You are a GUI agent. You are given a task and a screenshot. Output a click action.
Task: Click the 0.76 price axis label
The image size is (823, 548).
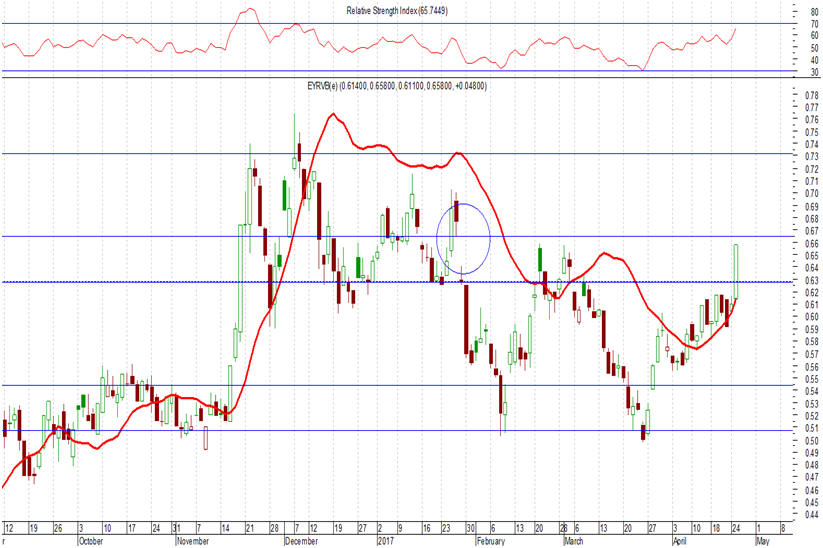[x=811, y=119]
